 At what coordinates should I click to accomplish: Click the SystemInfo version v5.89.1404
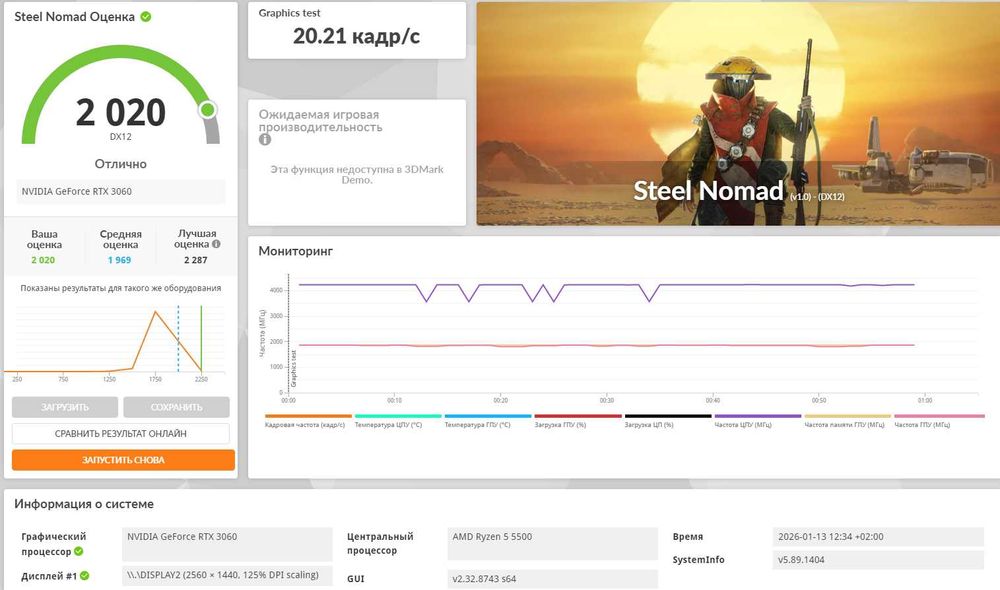point(878,560)
